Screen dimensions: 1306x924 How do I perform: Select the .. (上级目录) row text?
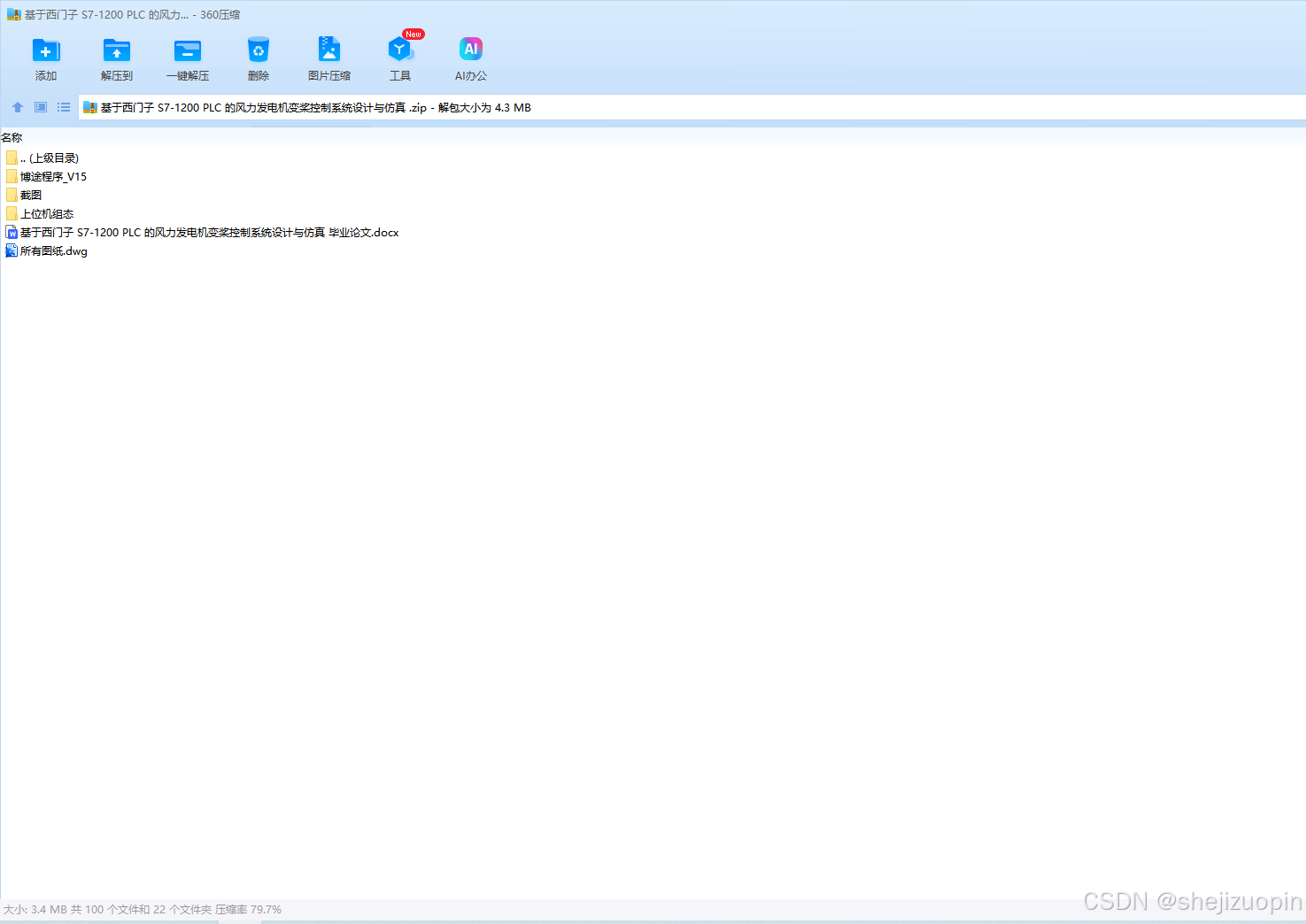point(50,158)
